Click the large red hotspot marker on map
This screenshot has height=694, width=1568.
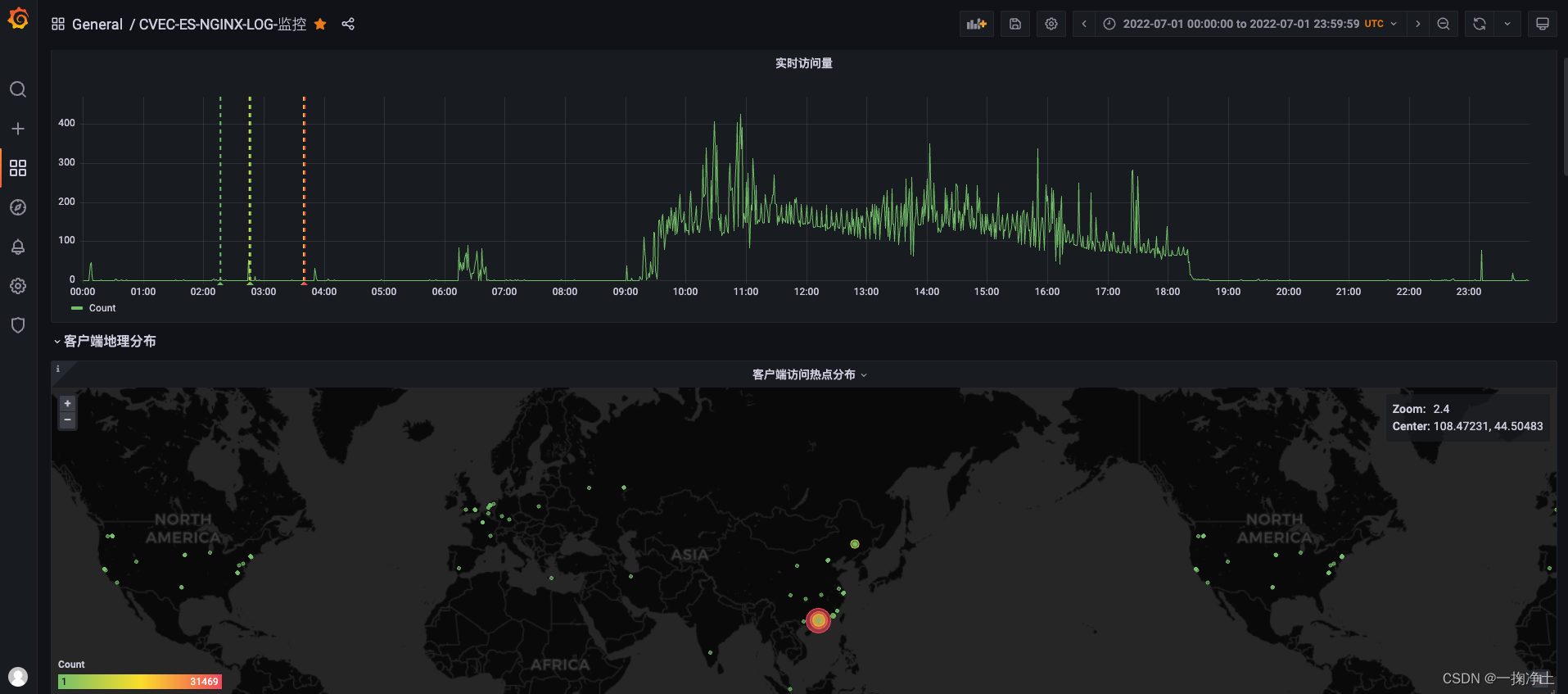818,620
